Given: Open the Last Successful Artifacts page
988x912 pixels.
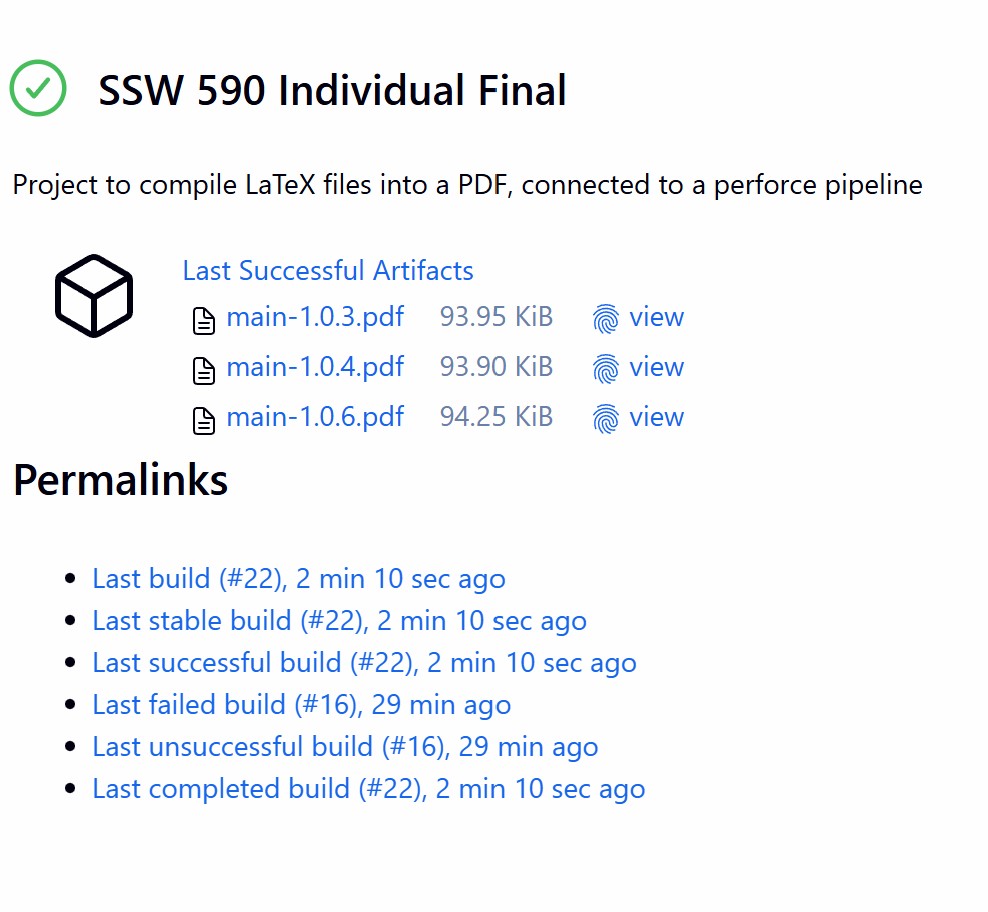Looking at the screenshot, I should coord(327,270).
